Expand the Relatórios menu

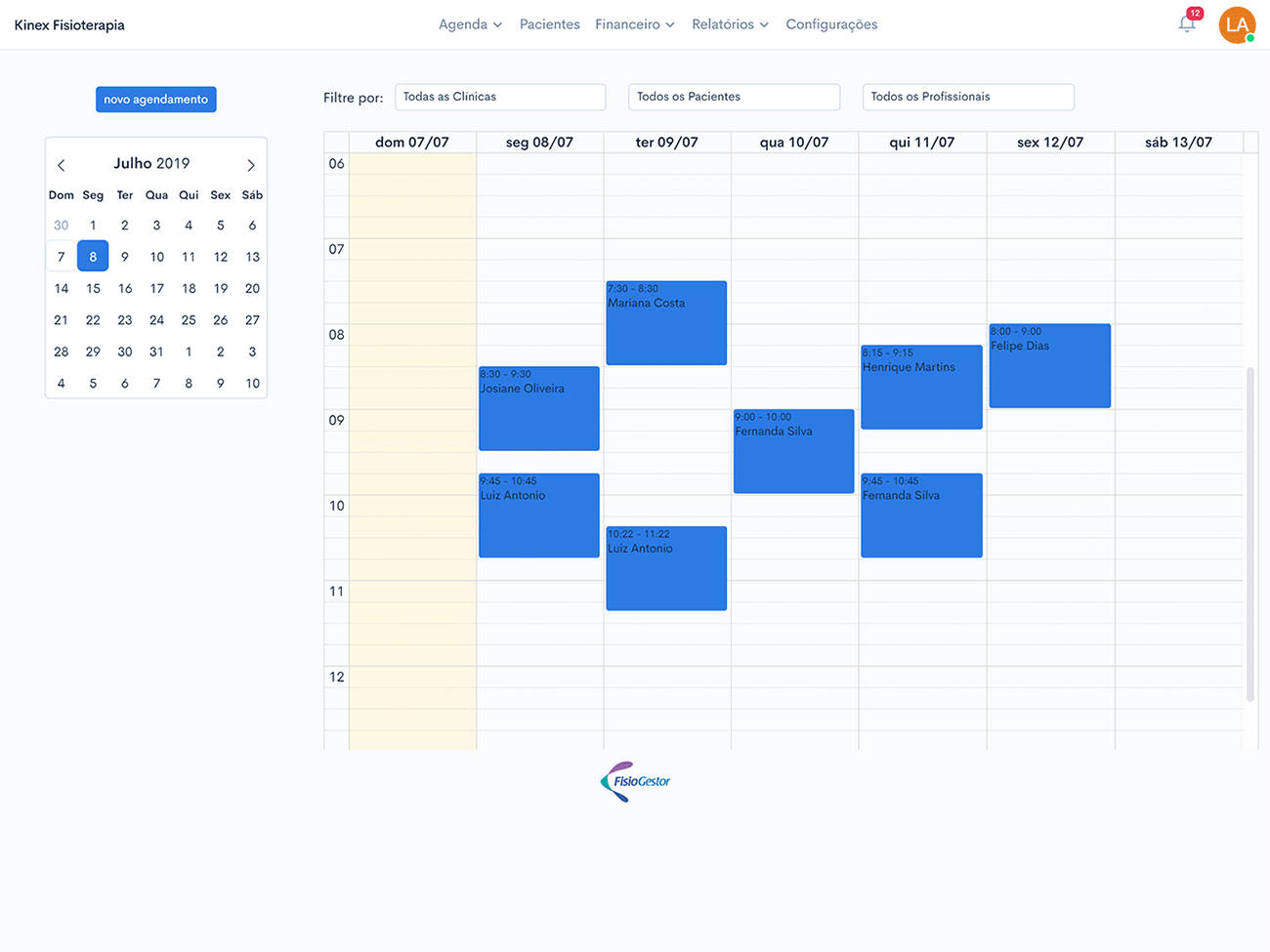pos(730,24)
